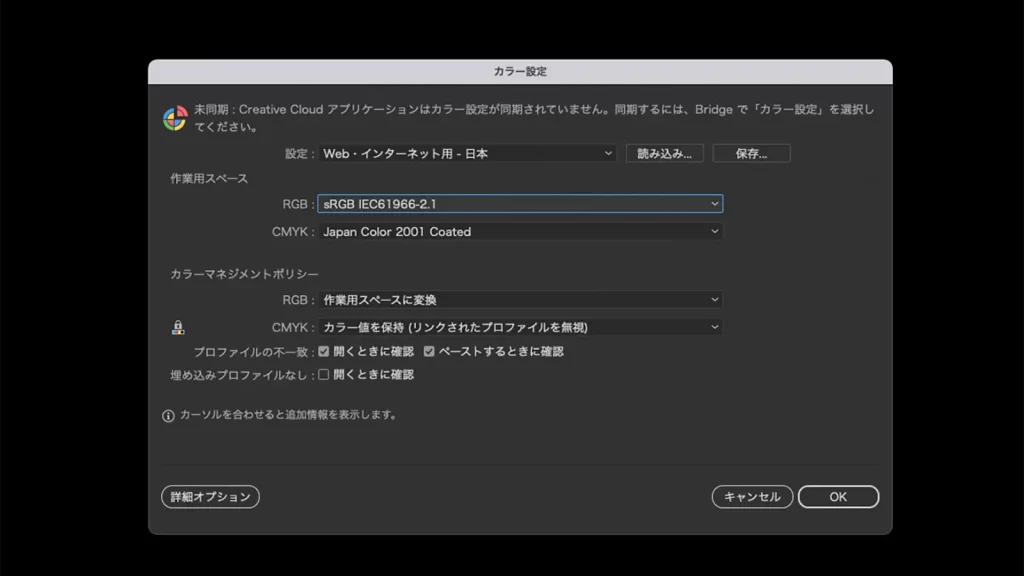Click the 読み込み... button

click(664, 153)
